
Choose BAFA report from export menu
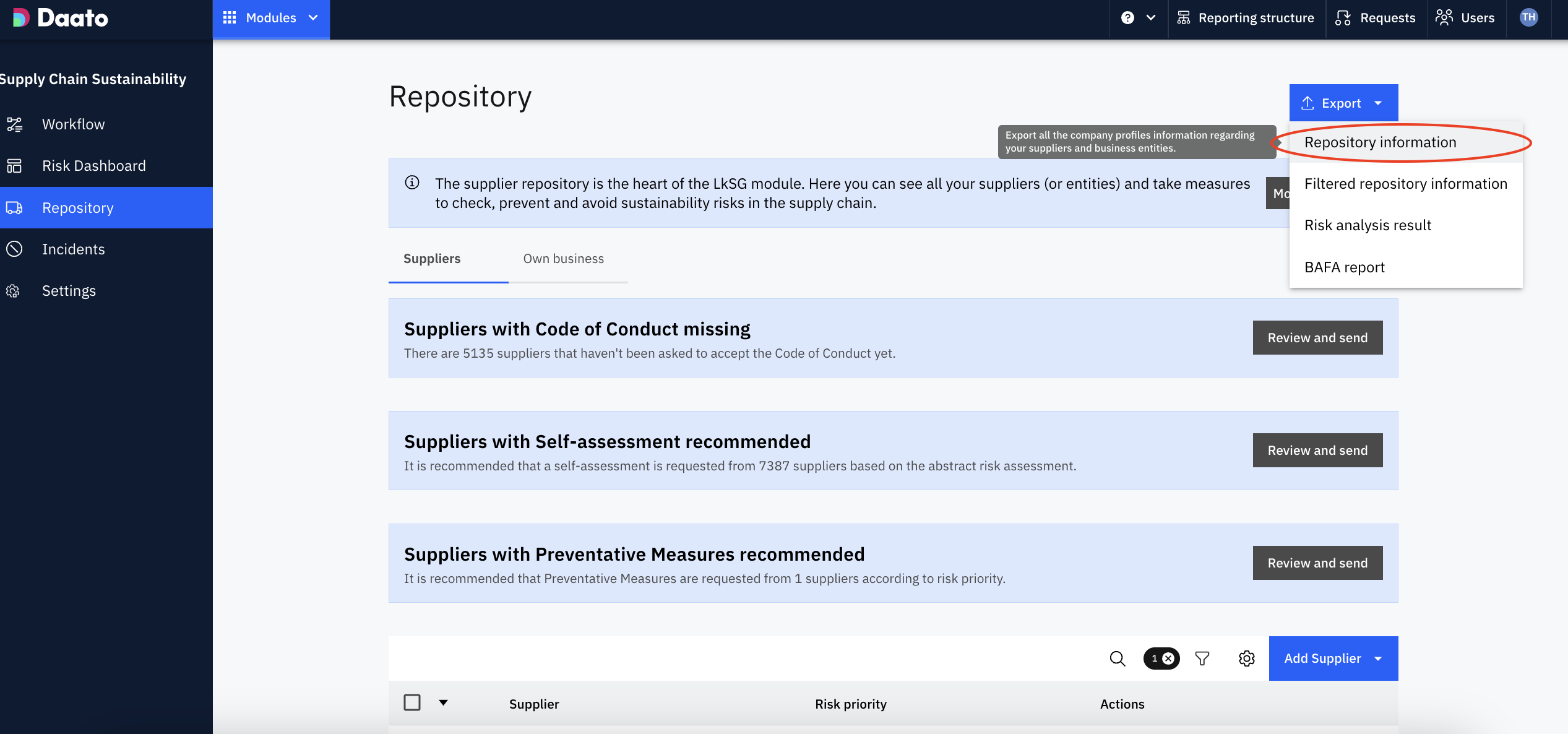(x=1344, y=267)
